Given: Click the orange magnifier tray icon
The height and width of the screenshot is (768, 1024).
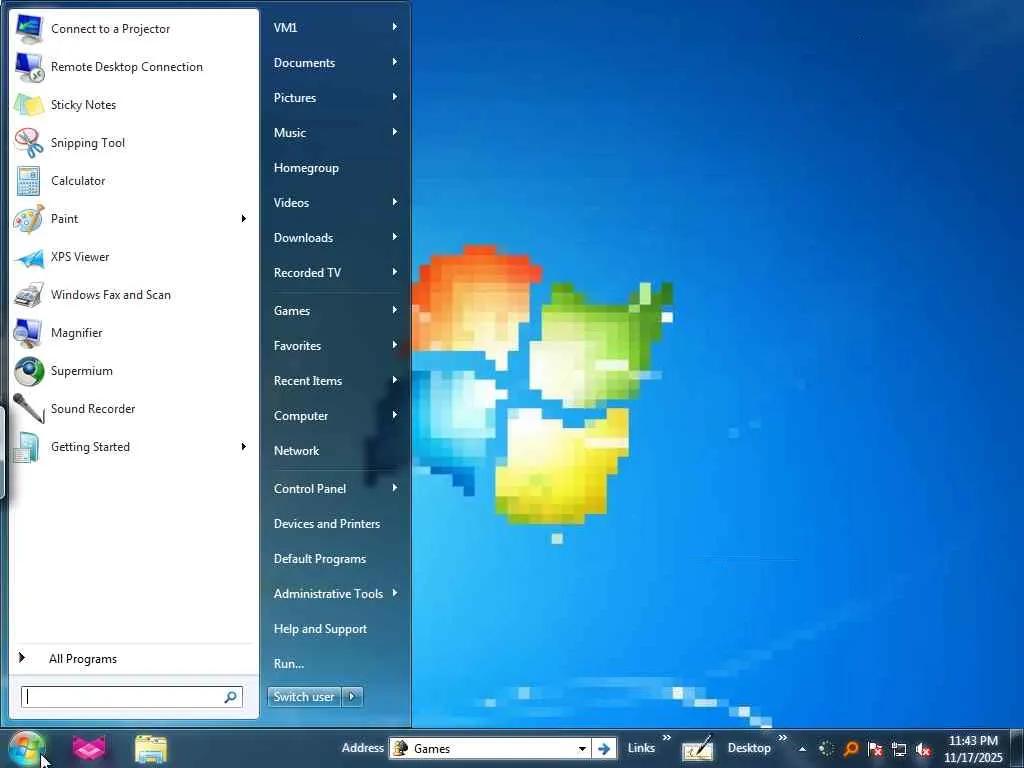Looking at the screenshot, I should (x=850, y=748).
